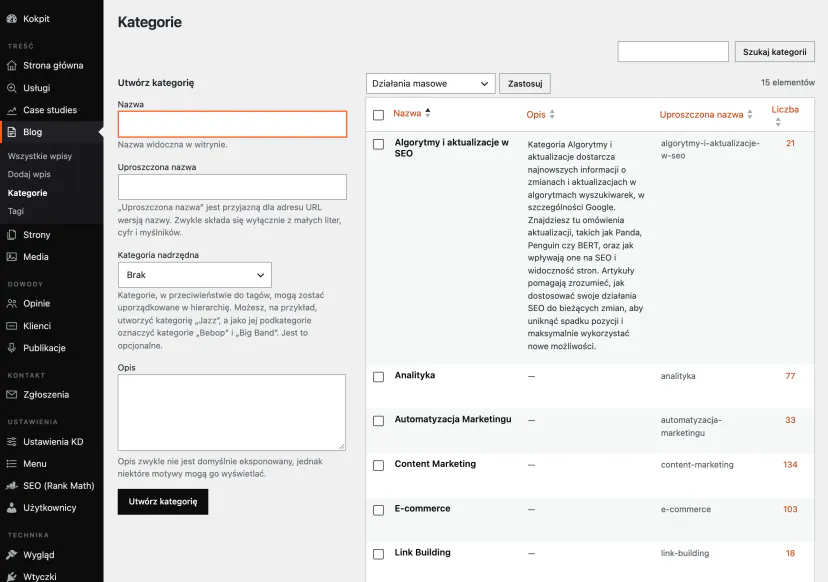Open the Content Marketing category link

click(x=435, y=464)
